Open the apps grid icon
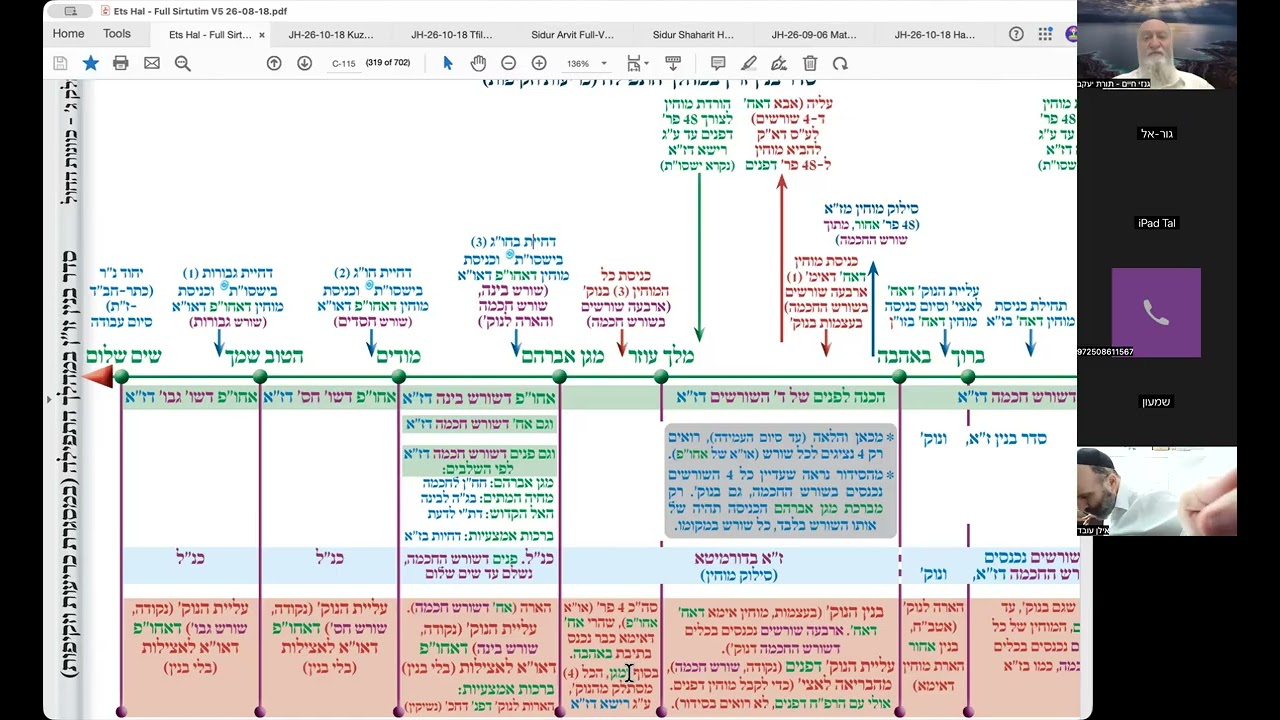 (x=1045, y=34)
